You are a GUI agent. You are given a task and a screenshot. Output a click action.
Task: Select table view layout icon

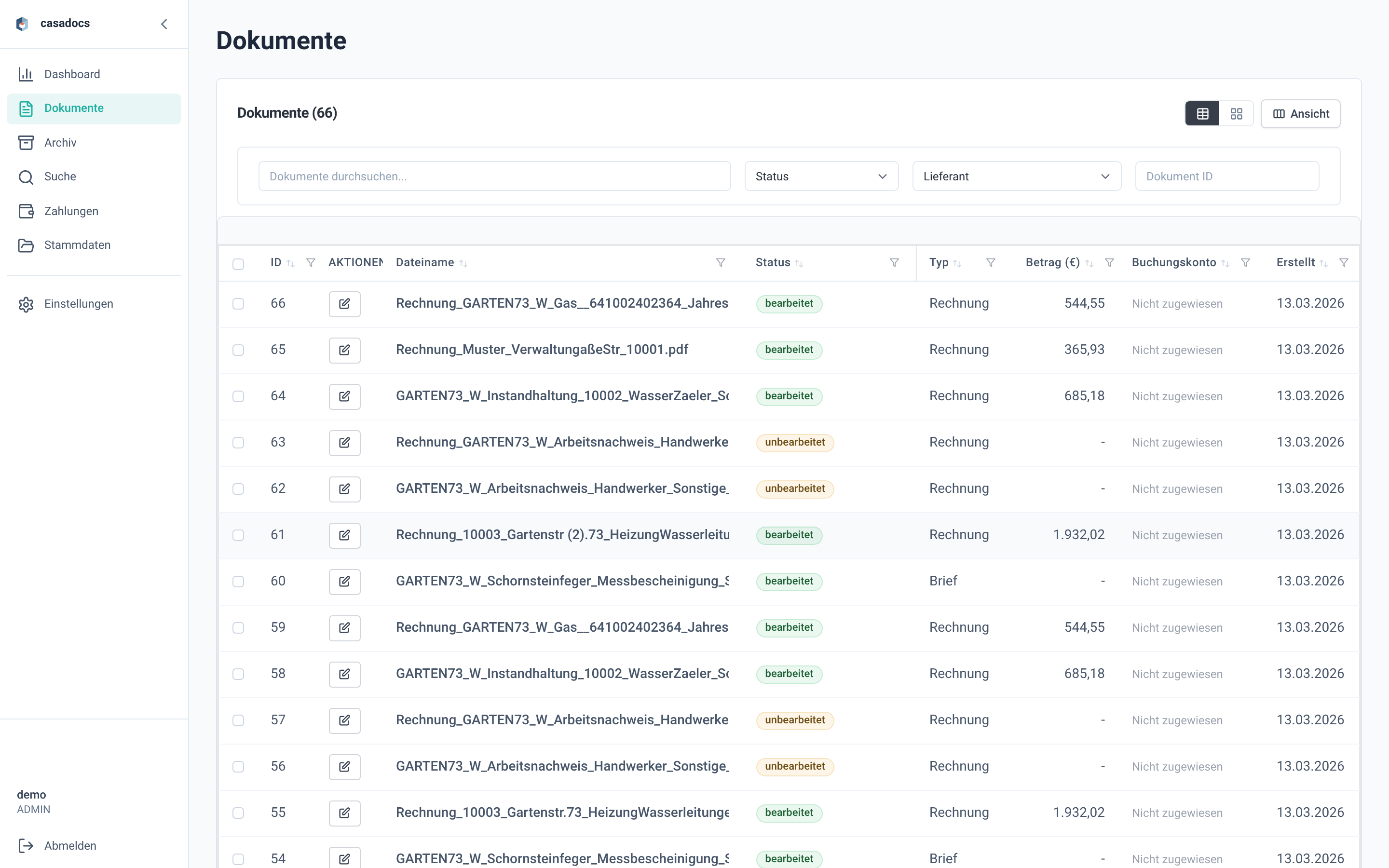[x=1202, y=114]
